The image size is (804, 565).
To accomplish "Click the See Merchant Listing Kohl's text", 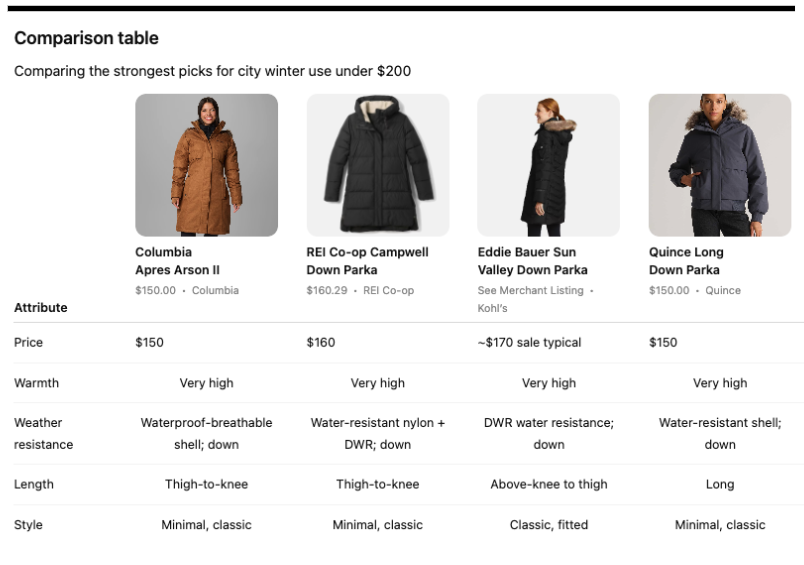I will click(x=535, y=299).
